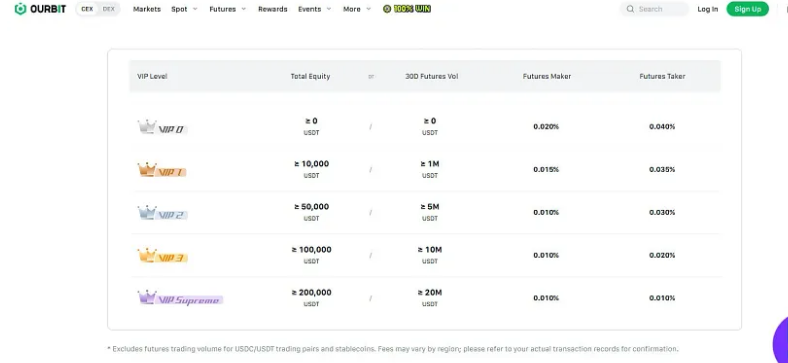Image resolution: width=788 pixels, height=363 pixels.
Task: Select the ≥ 100,000 total equity value
Action: (x=312, y=249)
